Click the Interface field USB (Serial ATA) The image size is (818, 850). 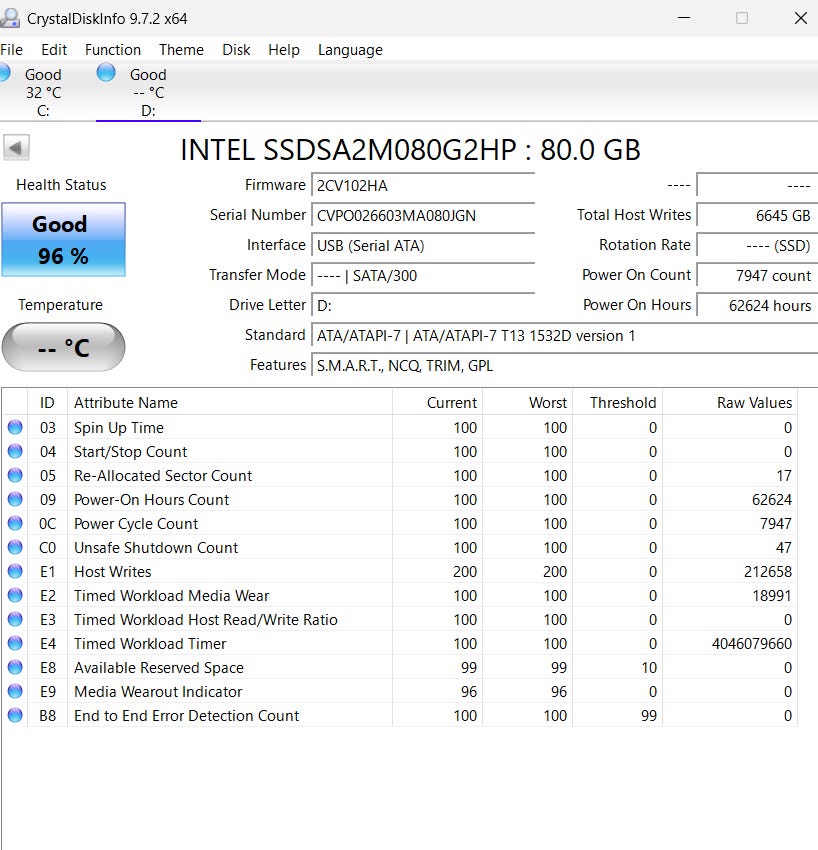pyautogui.click(x=423, y=246)
